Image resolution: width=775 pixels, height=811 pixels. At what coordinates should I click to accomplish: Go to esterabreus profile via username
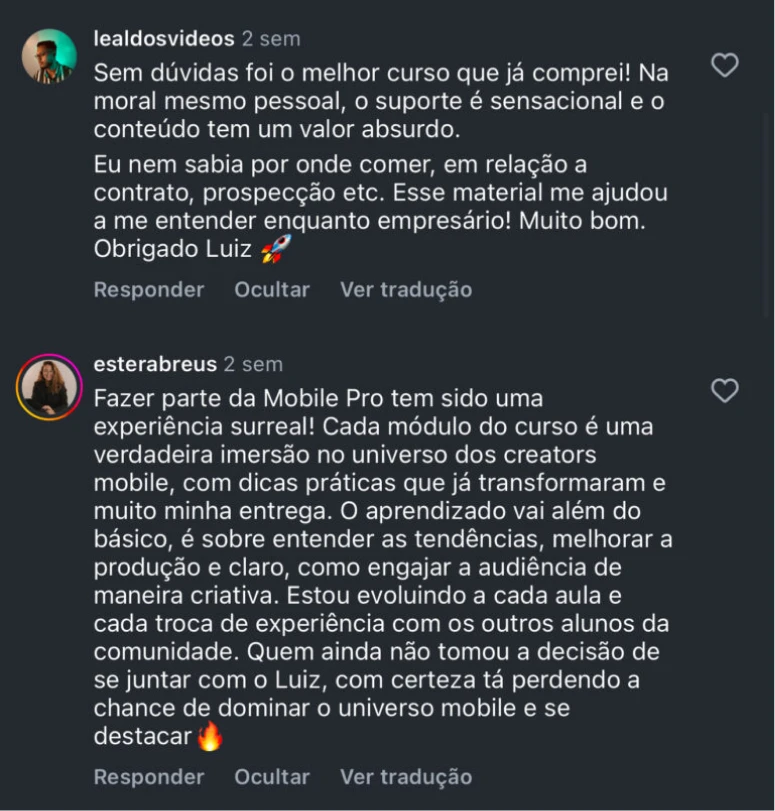155,364
